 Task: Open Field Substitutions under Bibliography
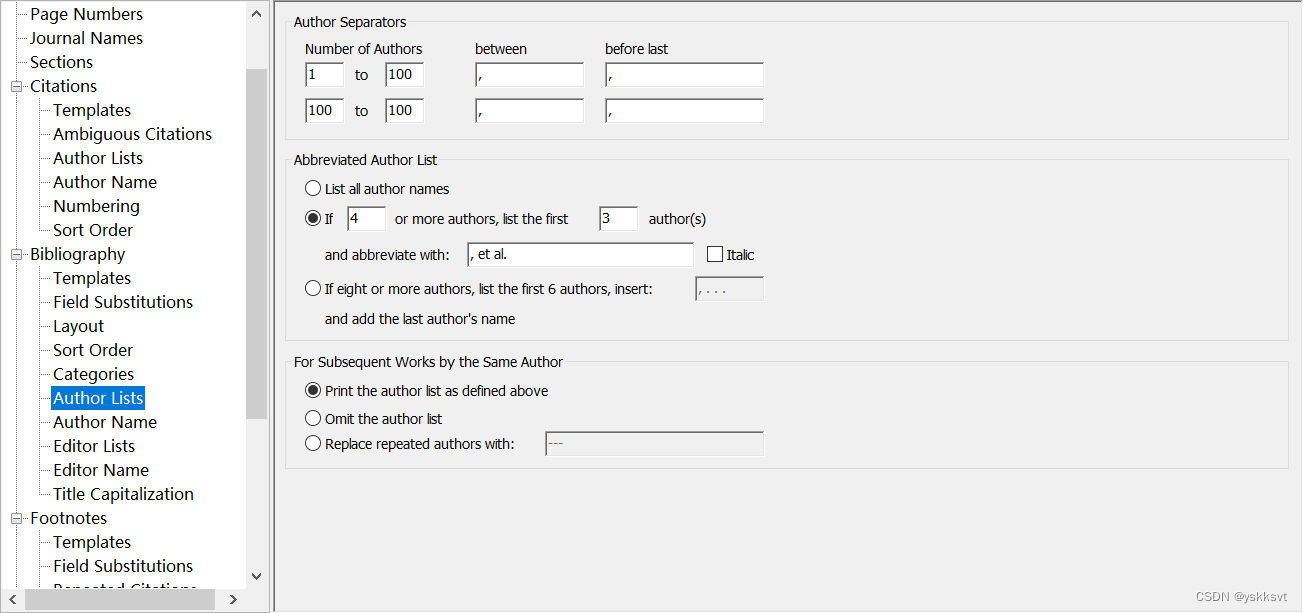point(123,302)
